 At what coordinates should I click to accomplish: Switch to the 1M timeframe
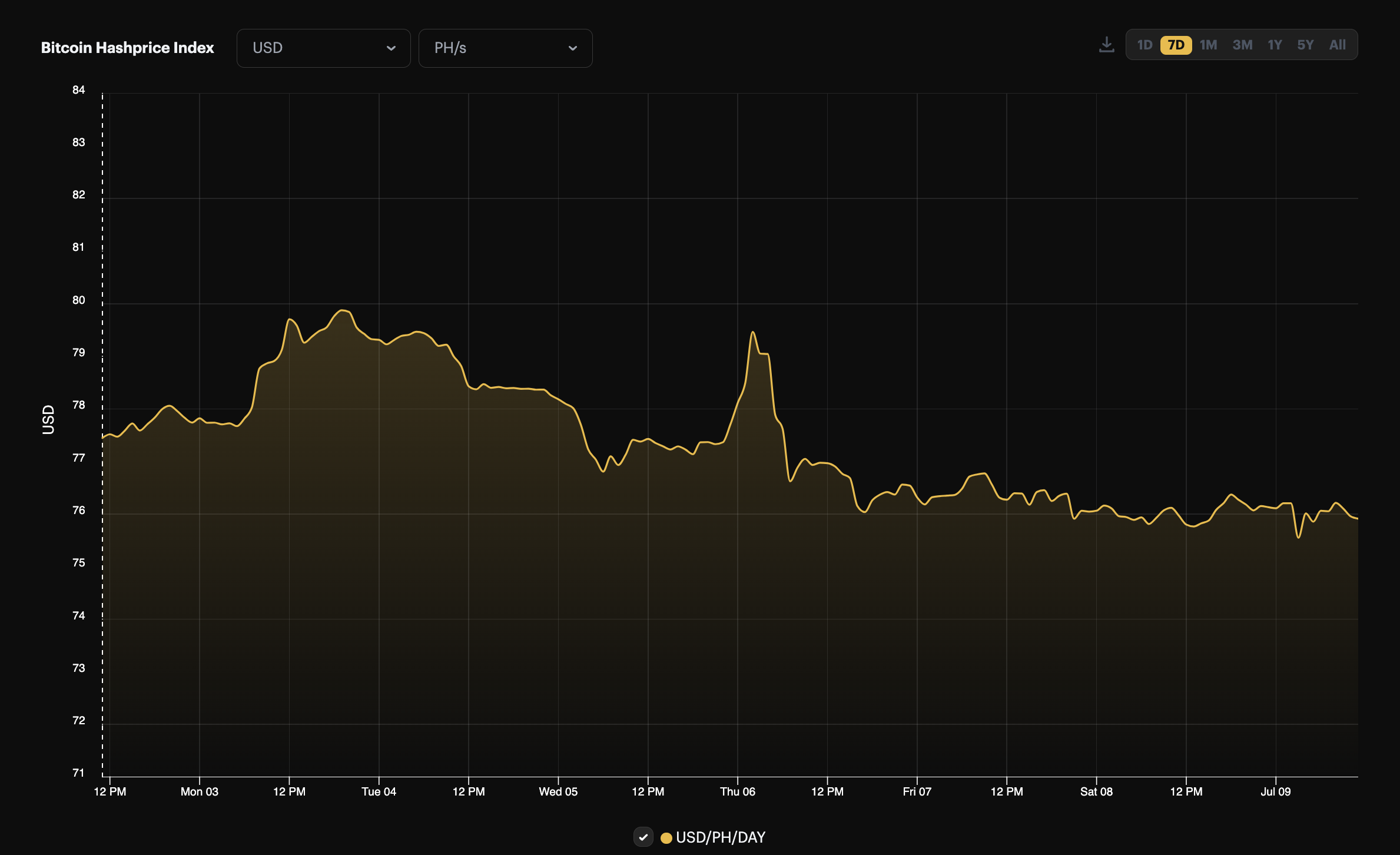click(1209, 44)
